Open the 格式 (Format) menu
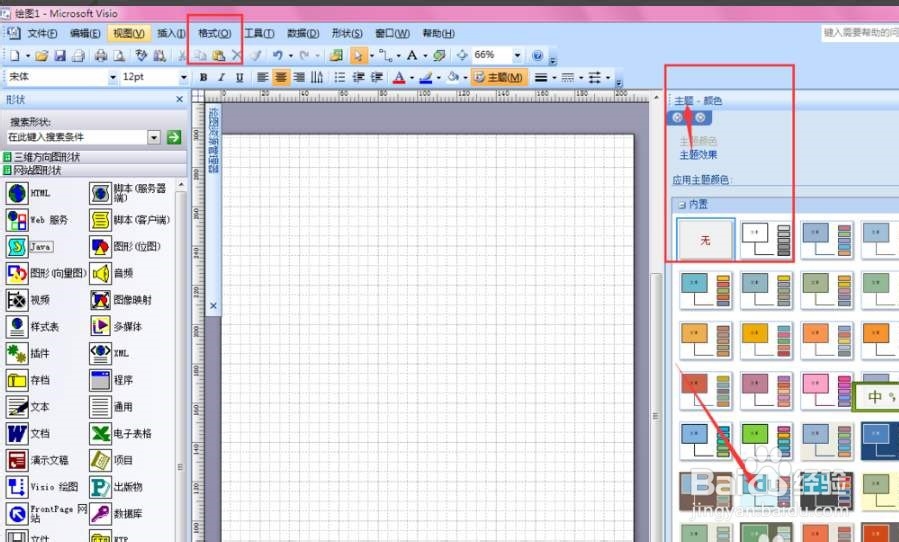The height and width of the screenshot is (542, 899). [x=214, y=33]
